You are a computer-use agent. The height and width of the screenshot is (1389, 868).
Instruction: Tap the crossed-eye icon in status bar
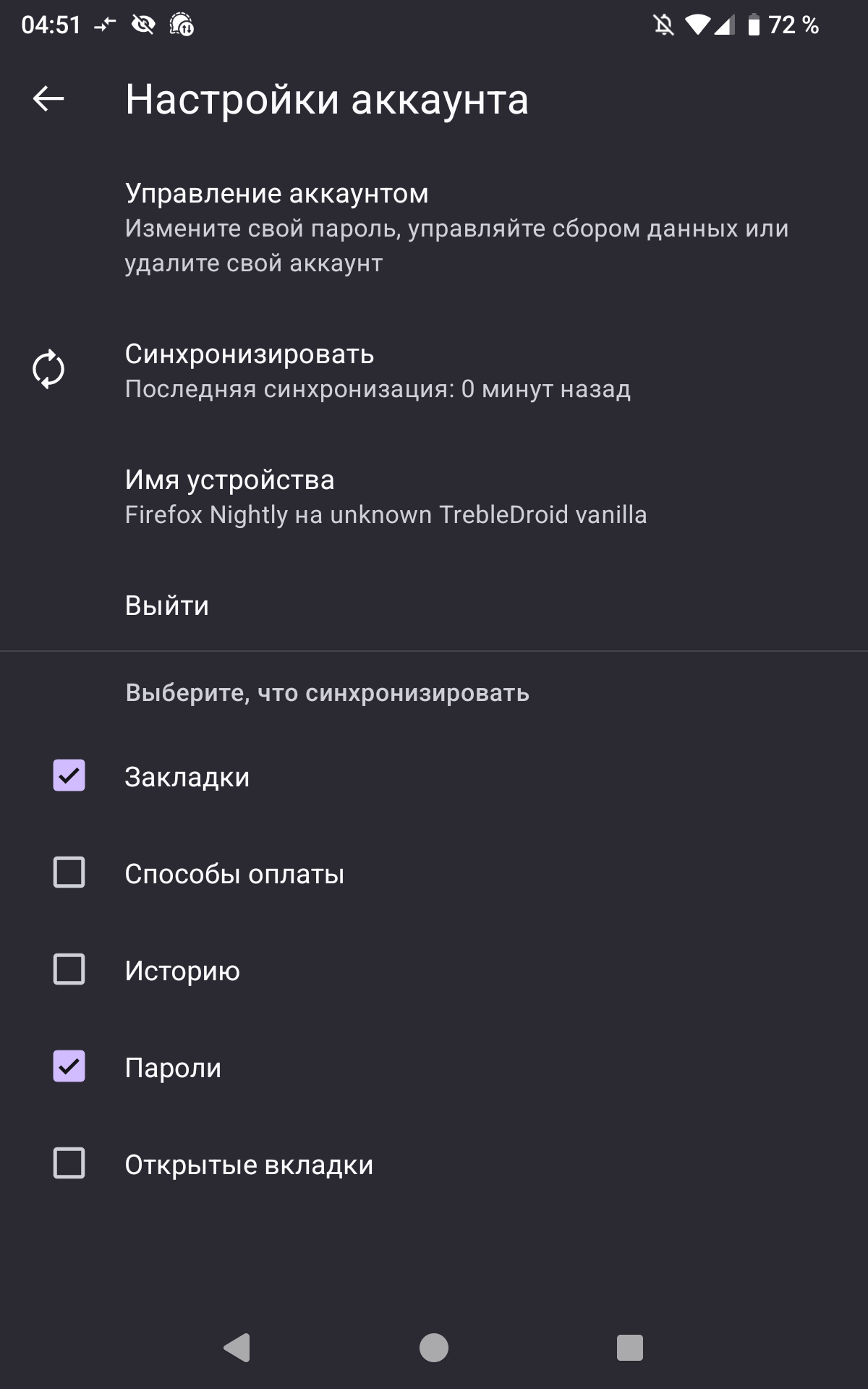click(x=143, y=25)
